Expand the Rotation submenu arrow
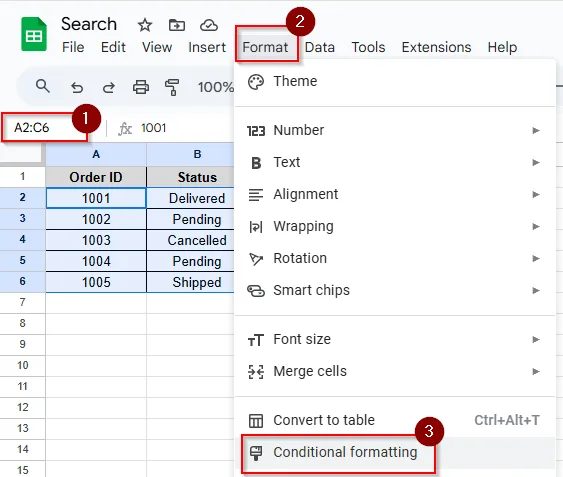The height and width of the screenshot is (477, 563). point(536,258)
